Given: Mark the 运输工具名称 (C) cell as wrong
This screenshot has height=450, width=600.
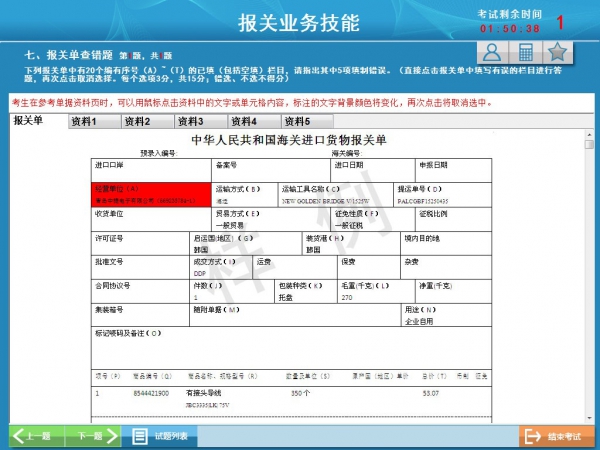Looking at the screenshot, I should click(x=337, y=194).
